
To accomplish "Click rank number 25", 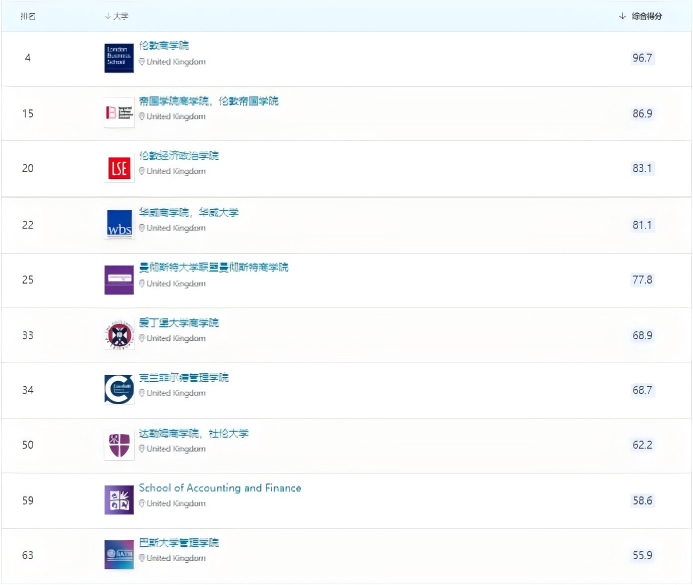I will click(x=28, y=280).
